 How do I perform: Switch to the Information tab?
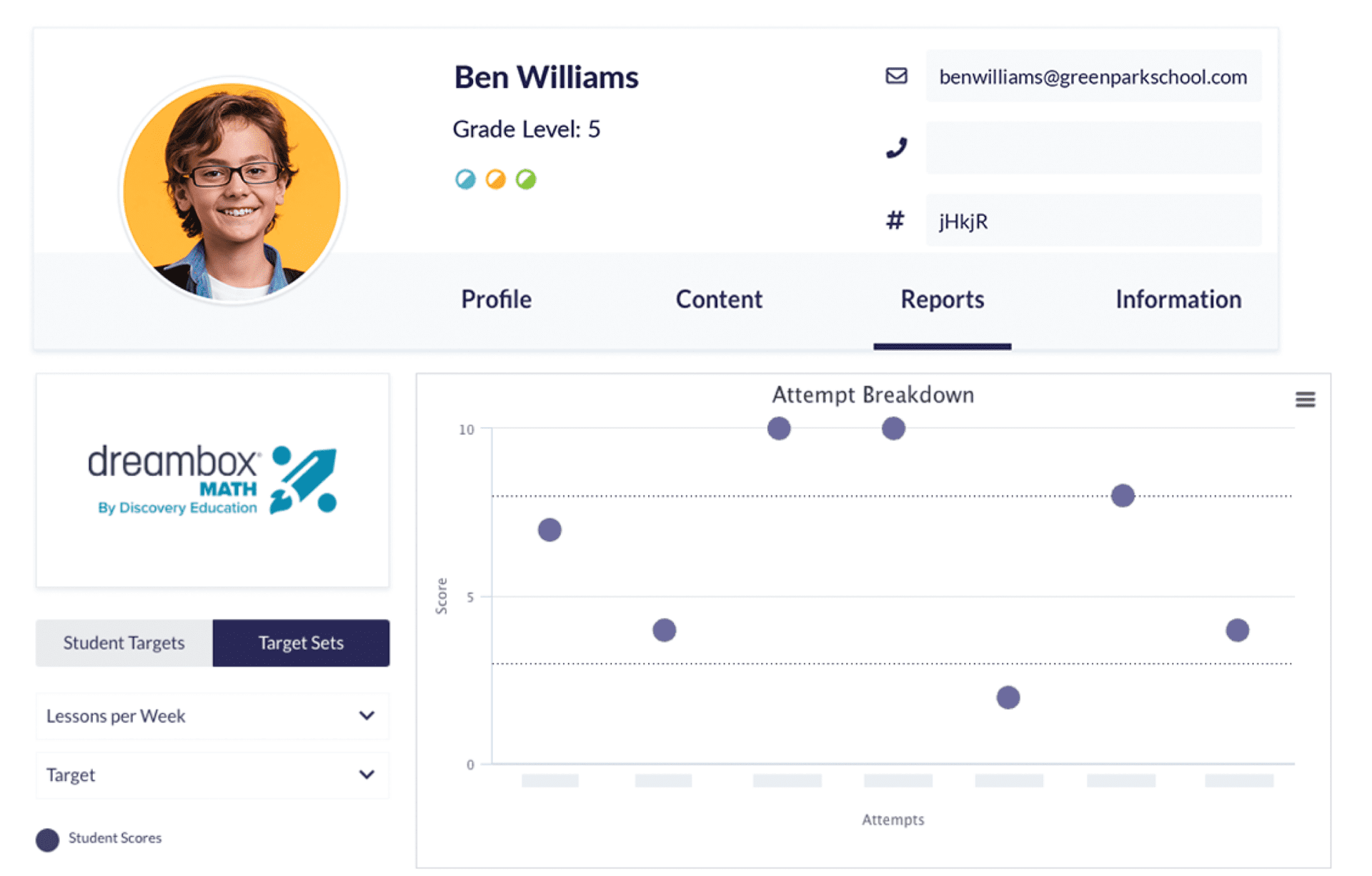(x=1178, y=299)
